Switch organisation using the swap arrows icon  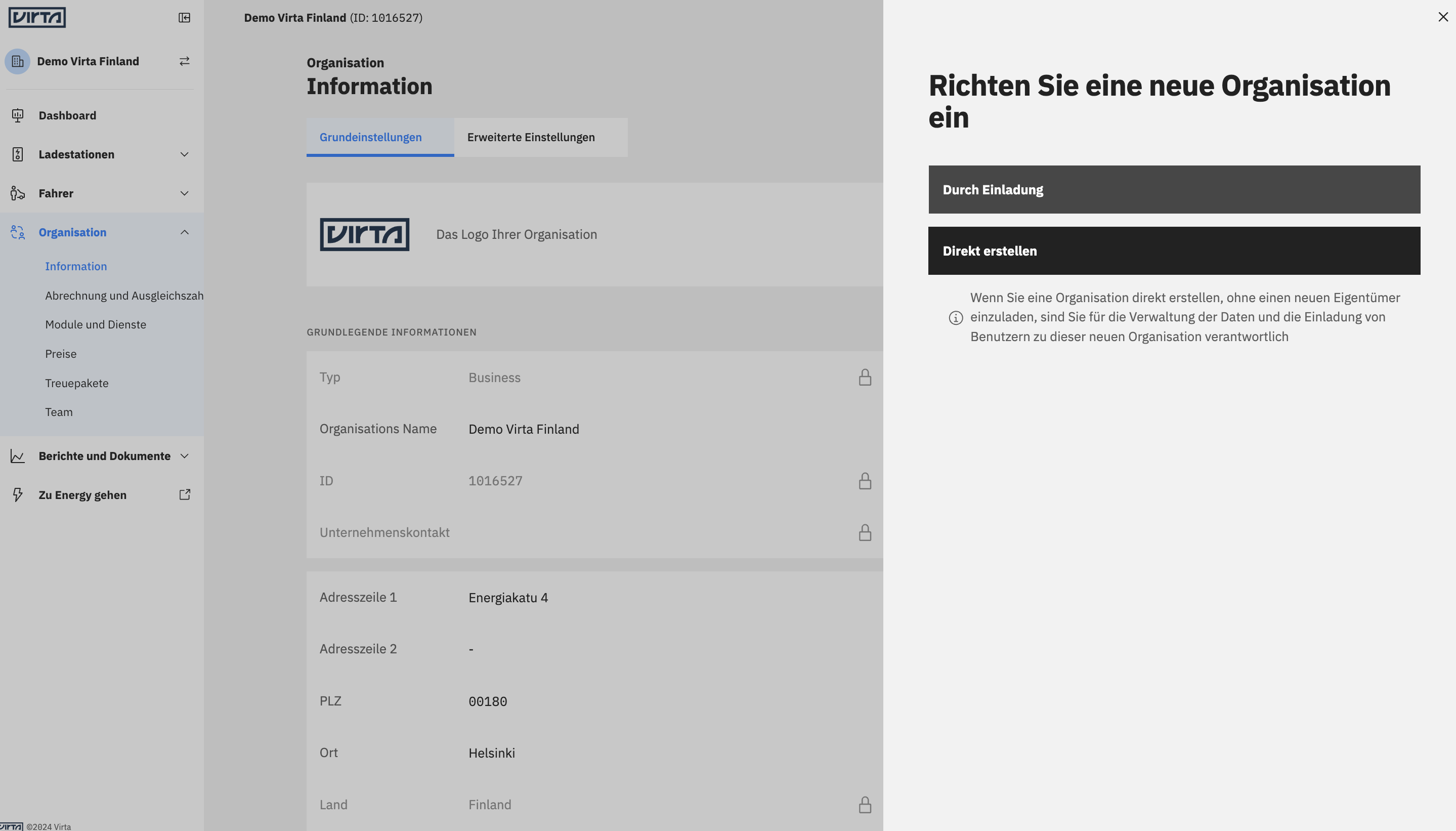184,61
